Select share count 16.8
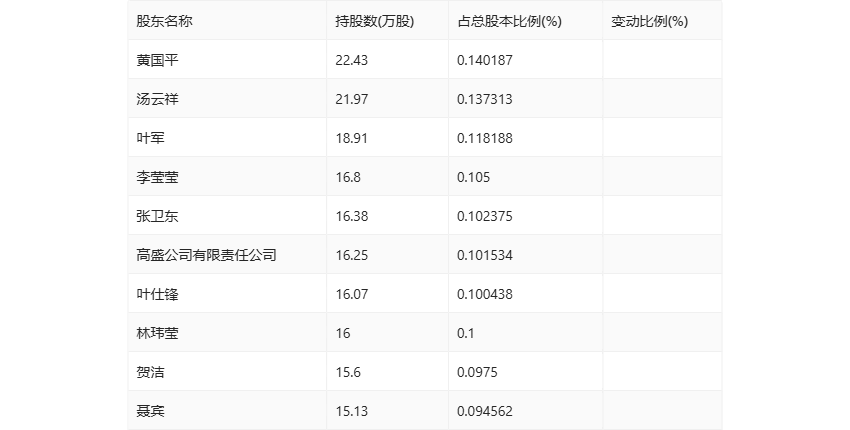850x430 pixels. (x=348, y=177)
